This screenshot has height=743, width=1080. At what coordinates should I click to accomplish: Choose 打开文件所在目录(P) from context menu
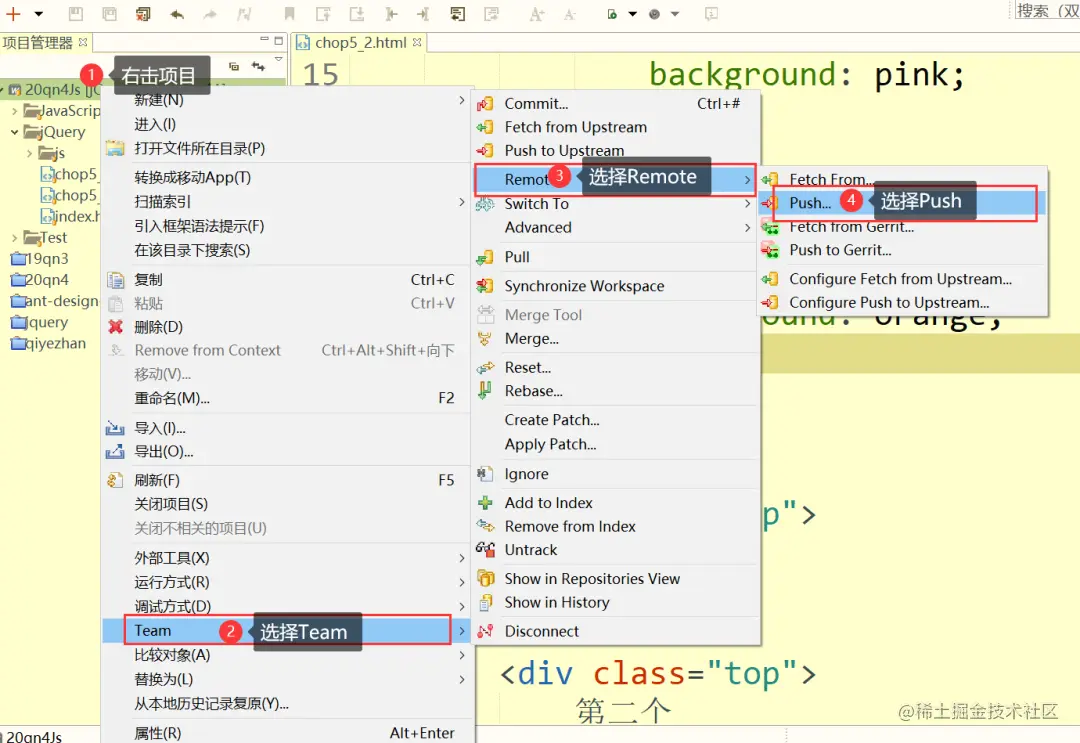coord(286,149)
